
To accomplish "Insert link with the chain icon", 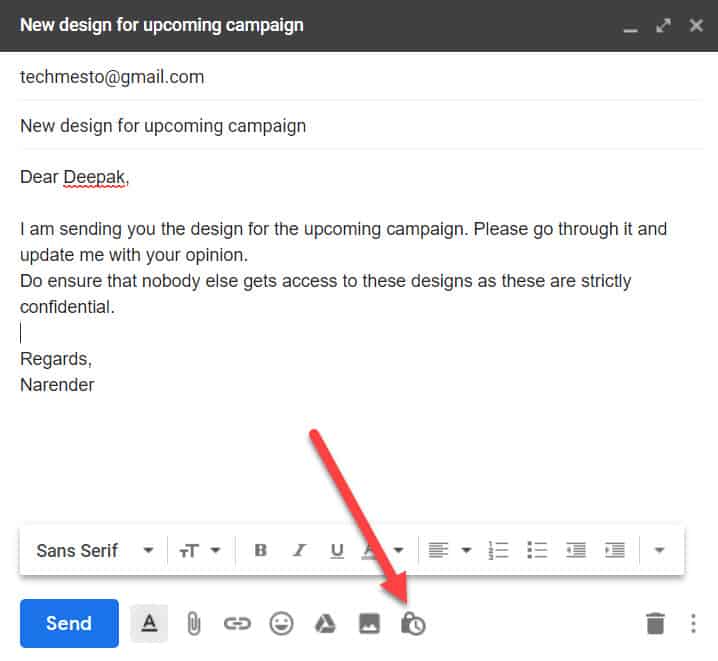I will (x=237, y=623).
